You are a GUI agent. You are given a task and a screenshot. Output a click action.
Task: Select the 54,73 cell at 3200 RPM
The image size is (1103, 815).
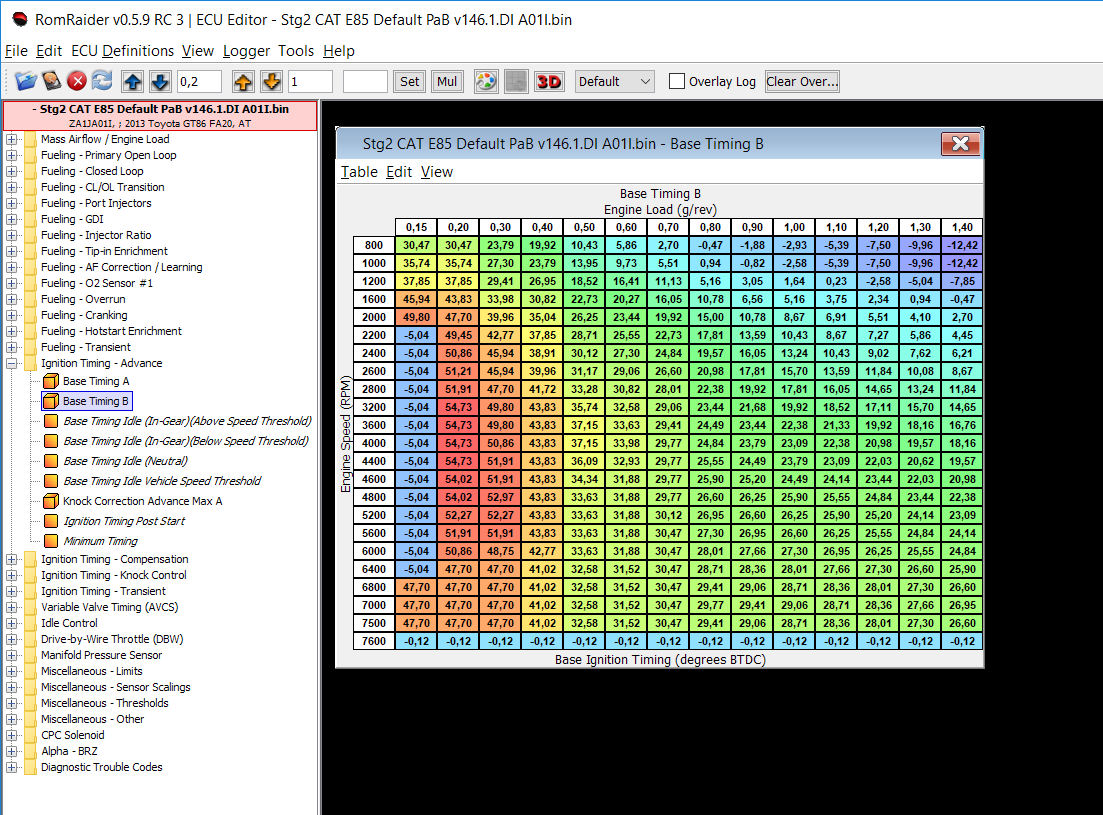(458, 407)
